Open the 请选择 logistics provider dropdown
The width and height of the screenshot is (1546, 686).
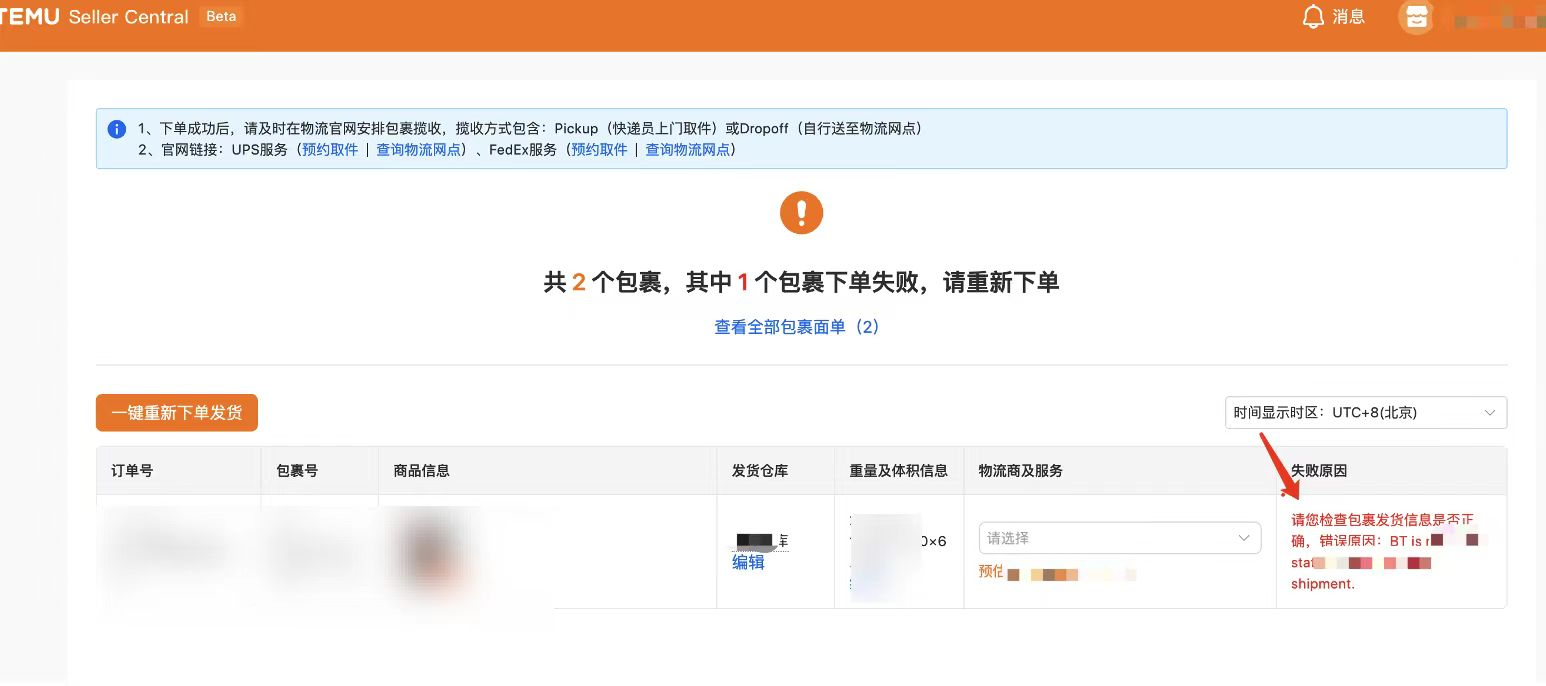1119,538
